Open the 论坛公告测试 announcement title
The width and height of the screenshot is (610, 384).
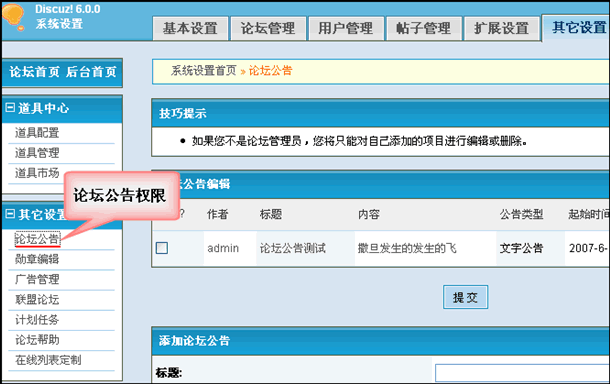[293, 248]
